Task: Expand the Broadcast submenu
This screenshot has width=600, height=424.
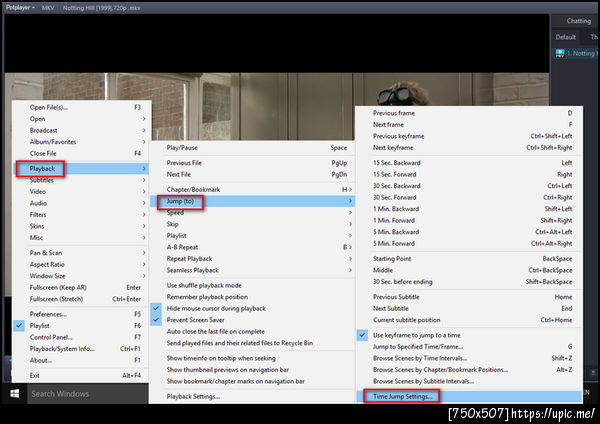Action: [82, 130]
